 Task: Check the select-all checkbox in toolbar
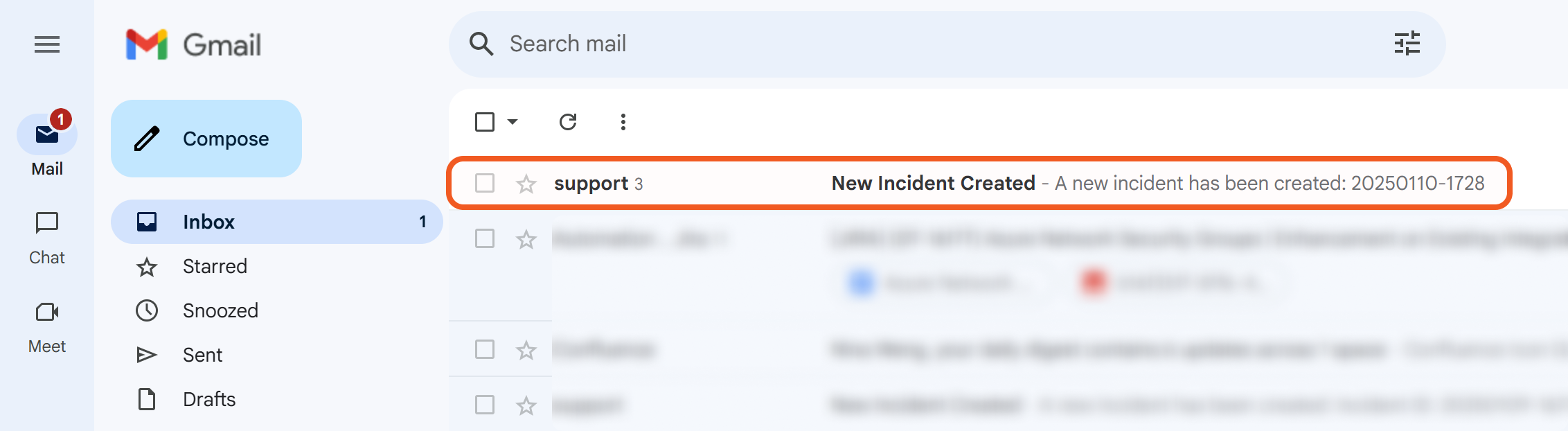485,122
